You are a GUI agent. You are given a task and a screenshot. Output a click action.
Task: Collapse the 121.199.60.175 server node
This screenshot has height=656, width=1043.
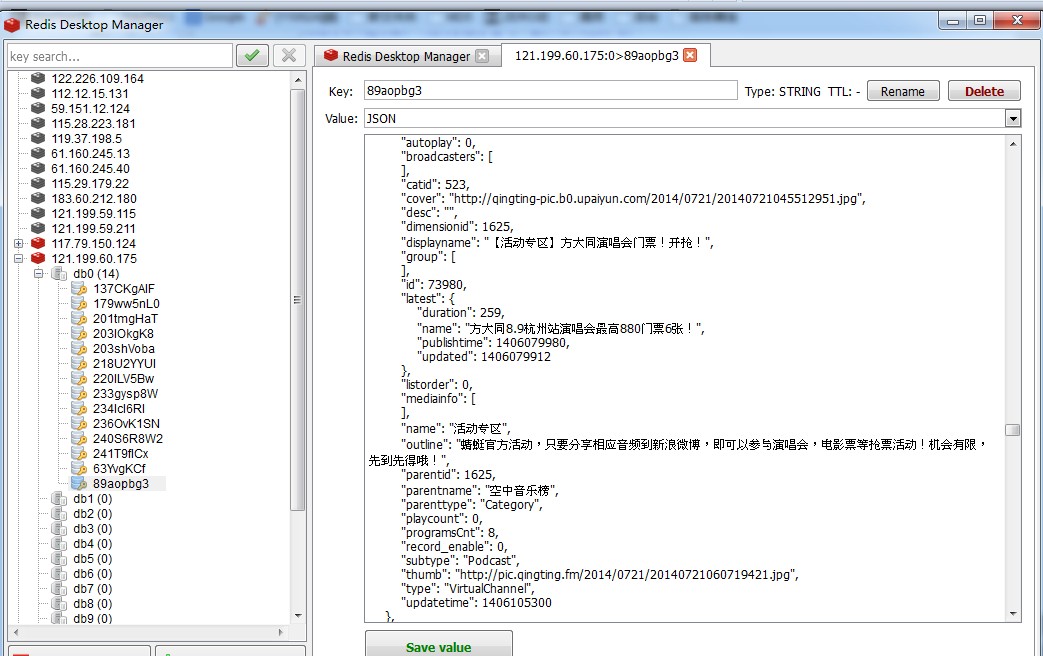pyautogui.click(x=19, y=258)
